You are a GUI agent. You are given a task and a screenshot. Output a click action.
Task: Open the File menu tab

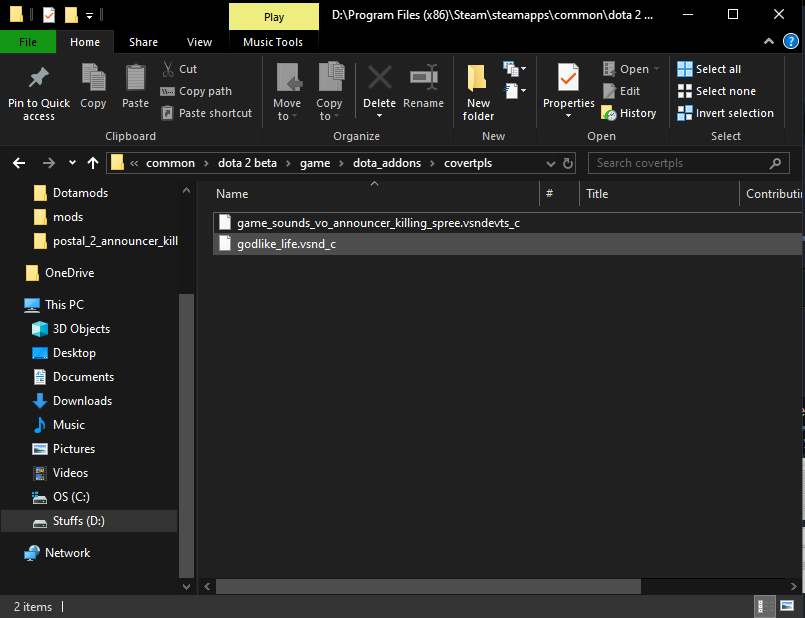click(28, 42)
